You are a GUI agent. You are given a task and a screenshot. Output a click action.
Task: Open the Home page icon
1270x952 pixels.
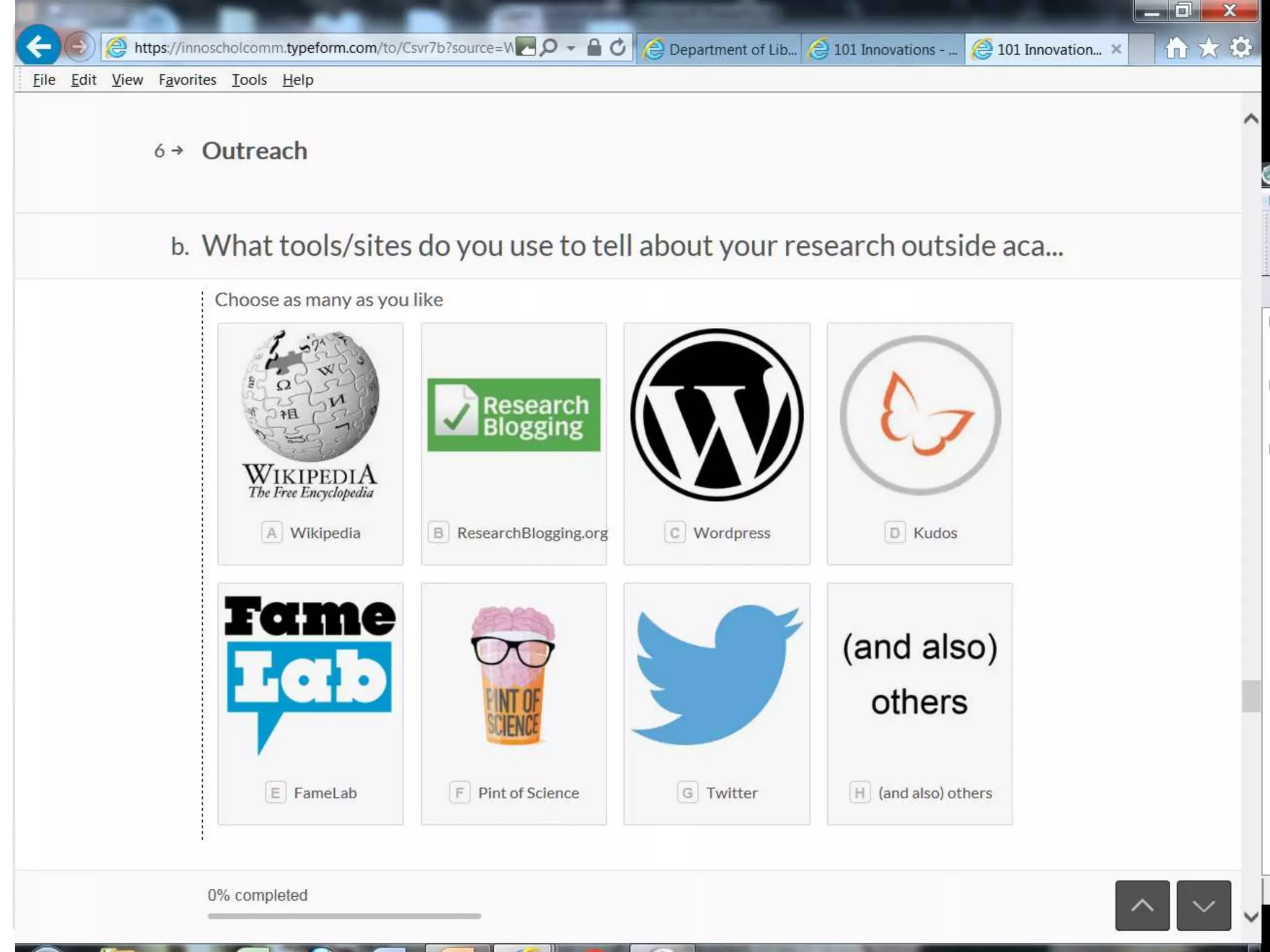pos(1176,48)
